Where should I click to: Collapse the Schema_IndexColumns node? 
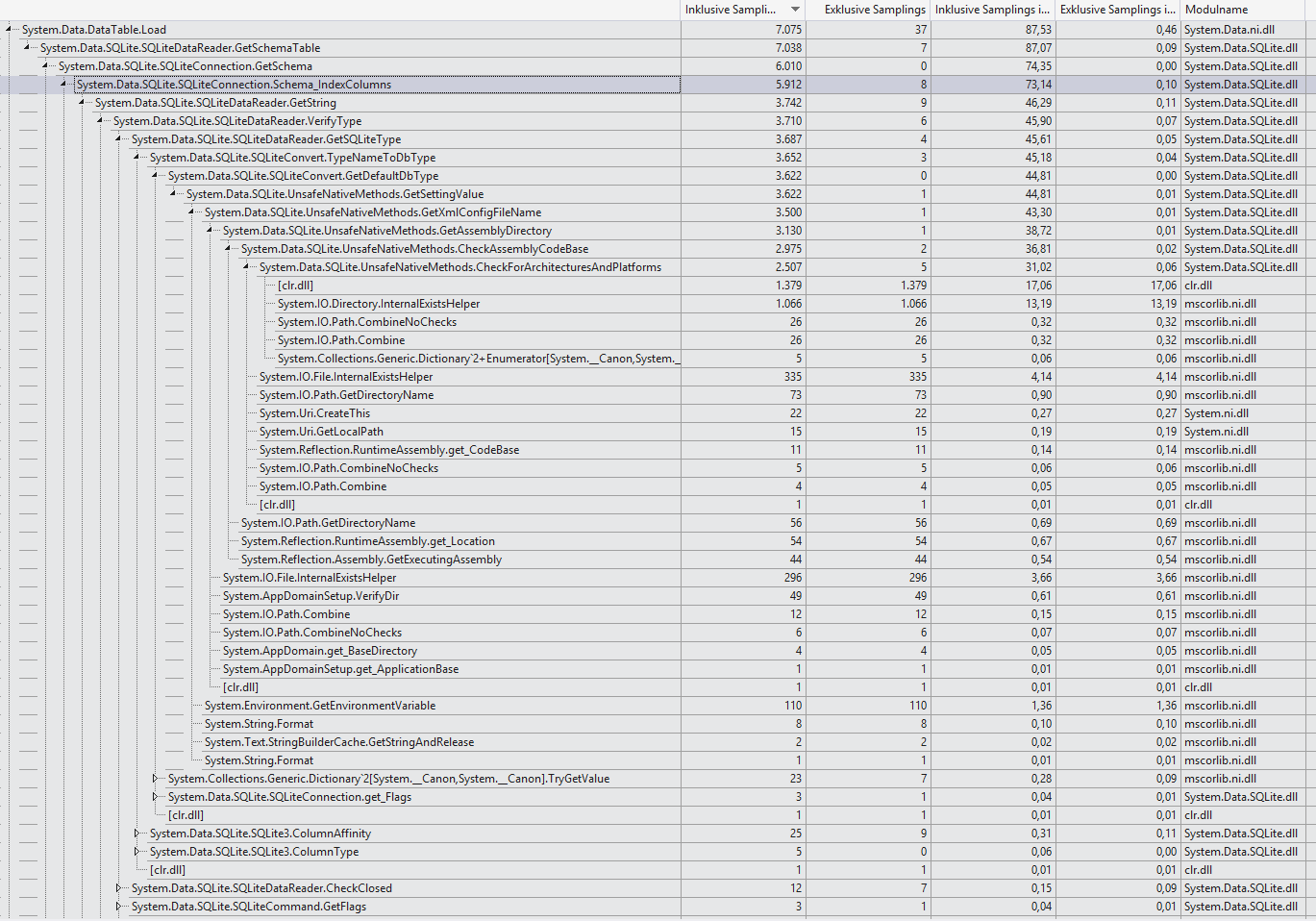pos(63,85)
